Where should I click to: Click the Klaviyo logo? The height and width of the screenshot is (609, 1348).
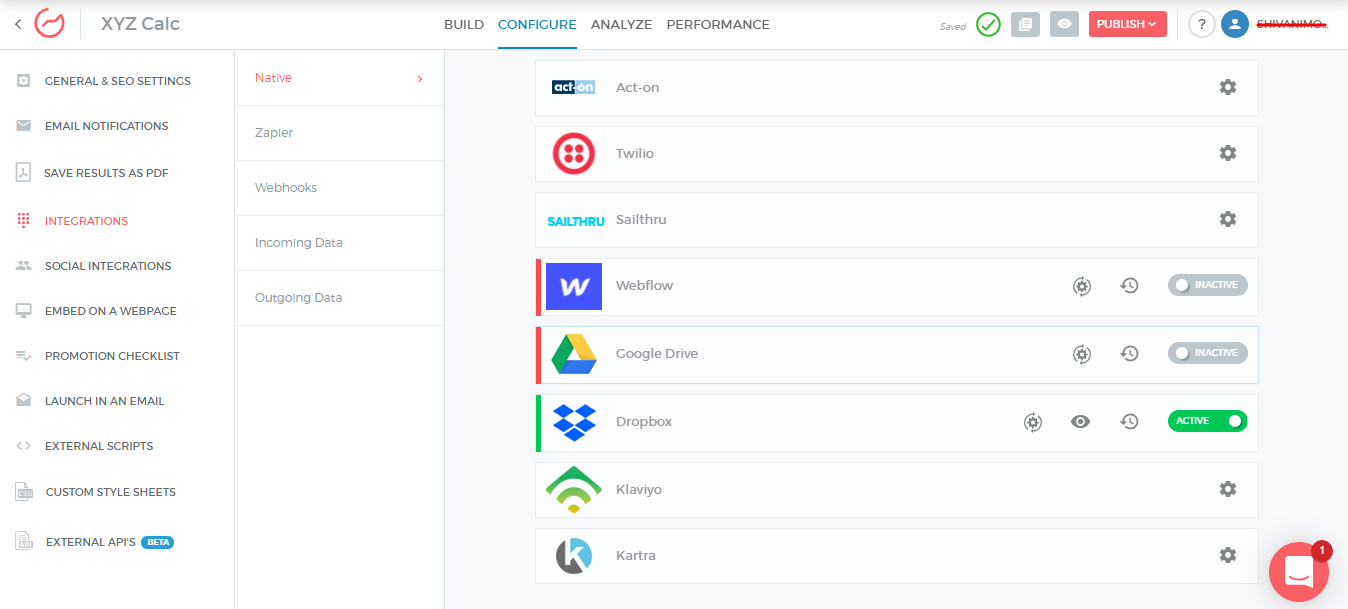tap(573, 489)
